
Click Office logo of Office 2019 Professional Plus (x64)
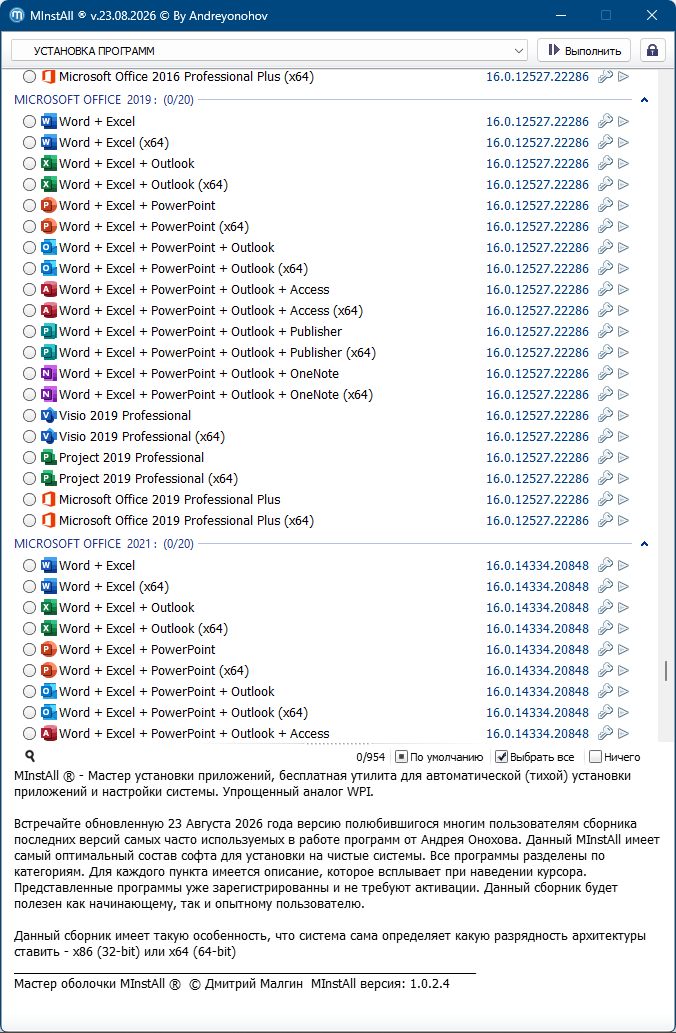[49, 520]
